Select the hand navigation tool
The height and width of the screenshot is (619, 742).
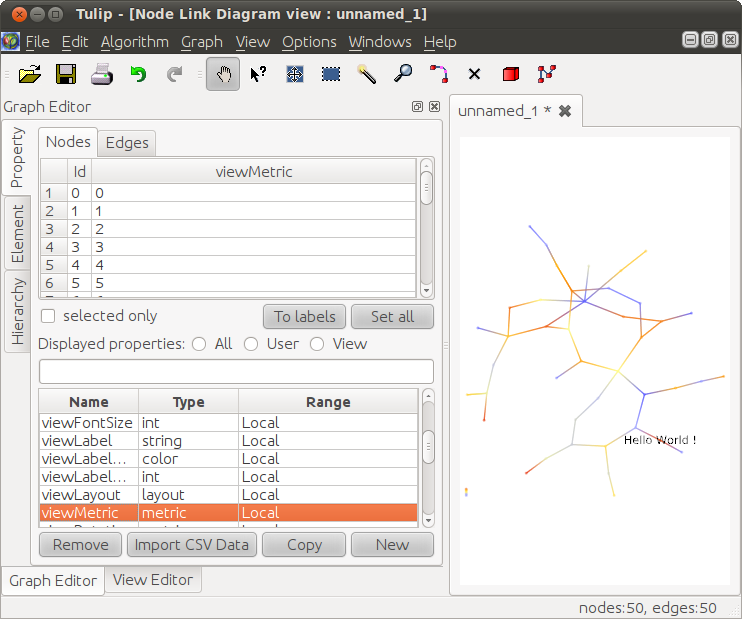[x=223, y=74]
